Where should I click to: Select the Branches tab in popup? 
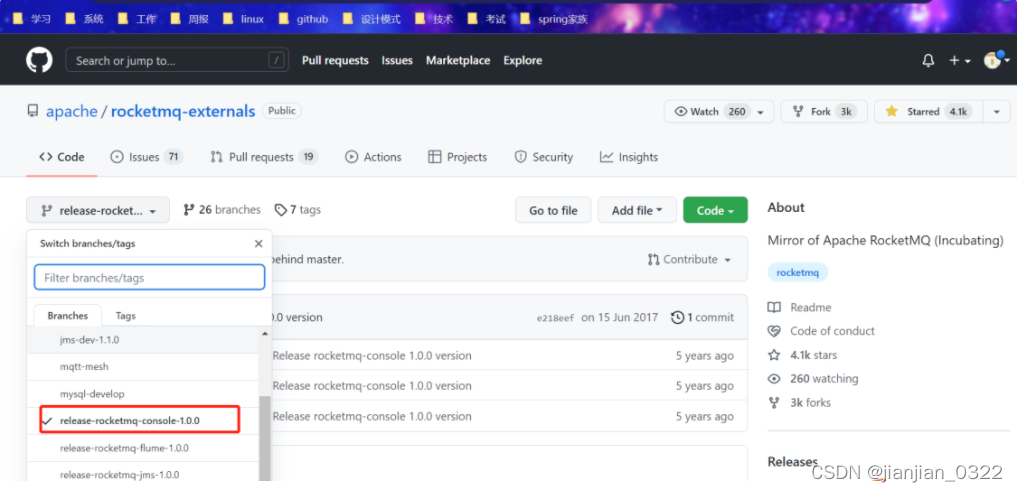(67, 316)
